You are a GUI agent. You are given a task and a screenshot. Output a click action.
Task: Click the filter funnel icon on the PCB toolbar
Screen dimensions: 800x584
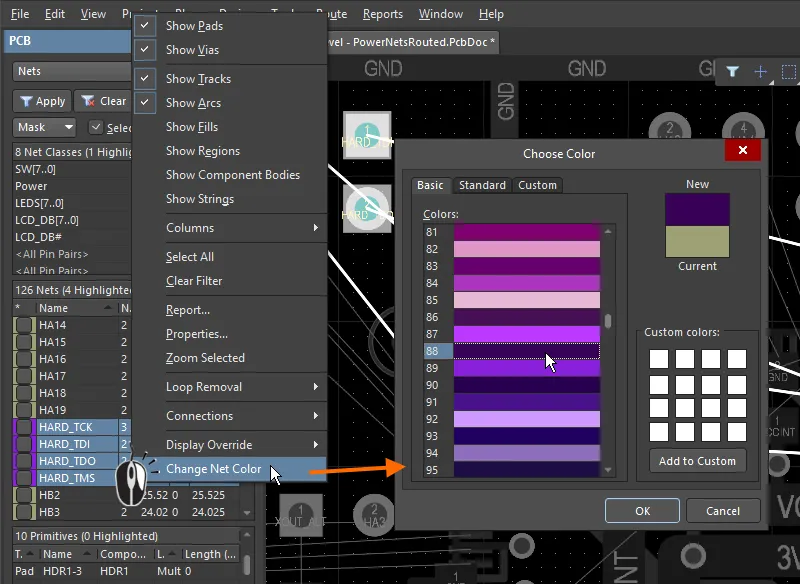(733, 72)
